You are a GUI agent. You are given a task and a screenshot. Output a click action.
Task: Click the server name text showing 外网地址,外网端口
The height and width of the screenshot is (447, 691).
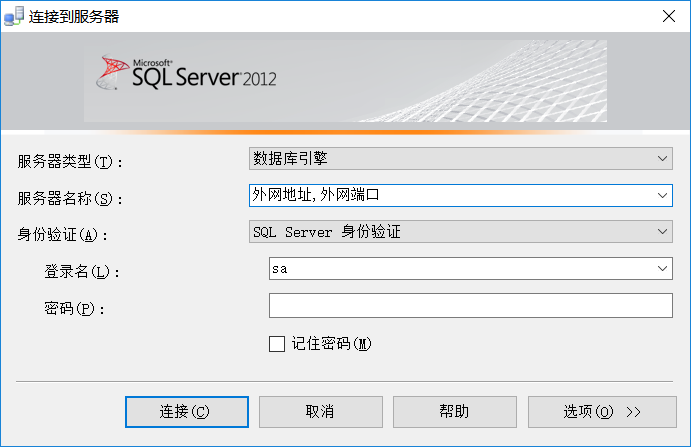[x=316, y=195]
